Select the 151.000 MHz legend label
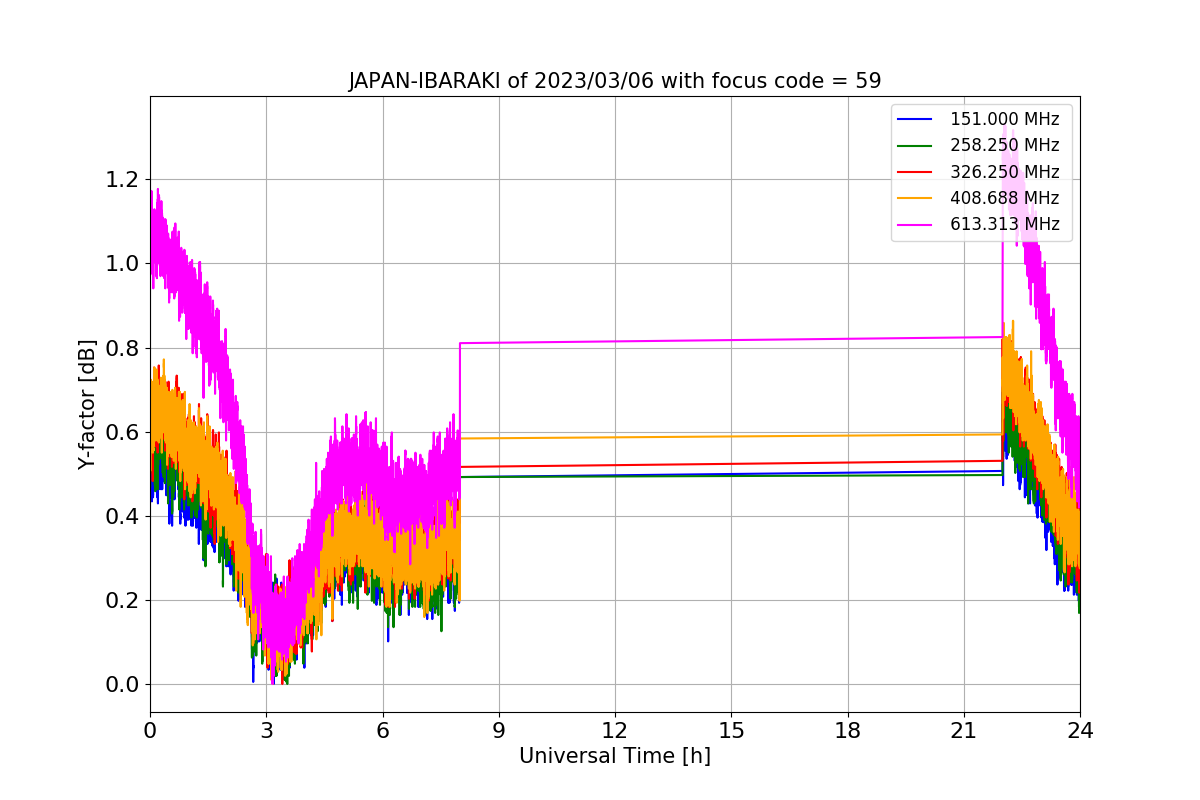This screenshot has height=800, width=1200. [x=1004, y=119]
